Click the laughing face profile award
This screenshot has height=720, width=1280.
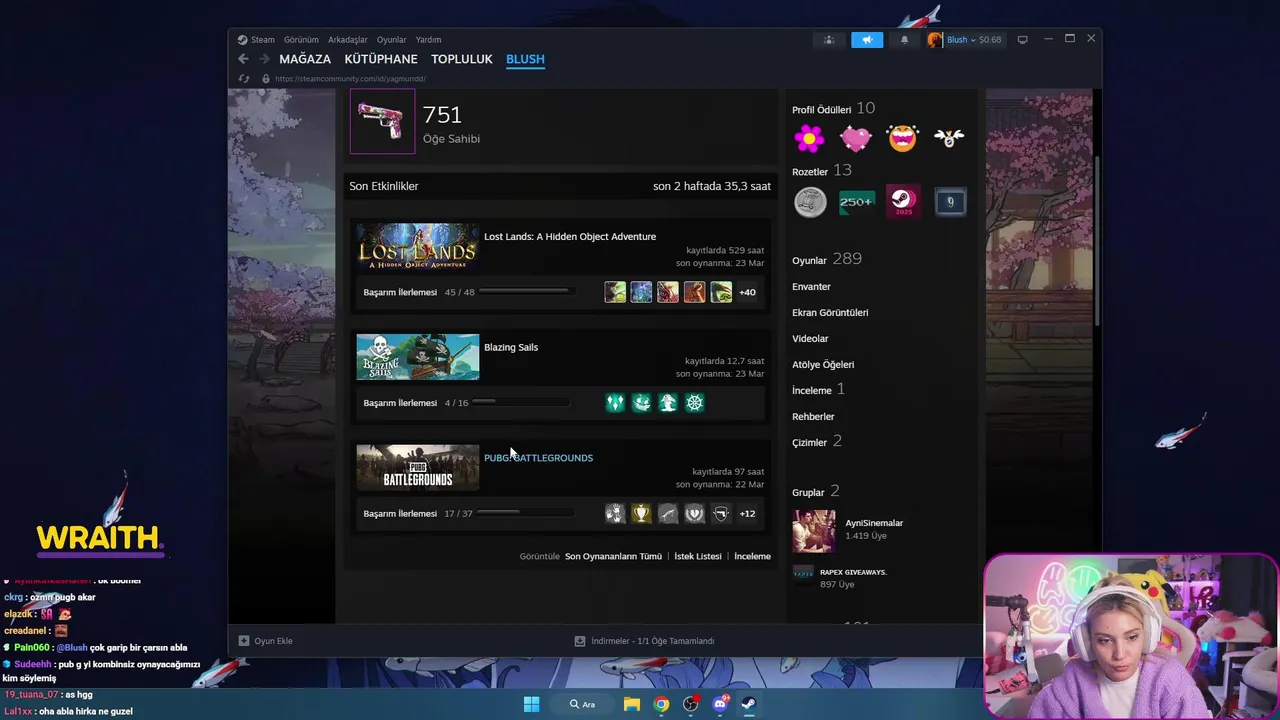click(x=902, y=138)
